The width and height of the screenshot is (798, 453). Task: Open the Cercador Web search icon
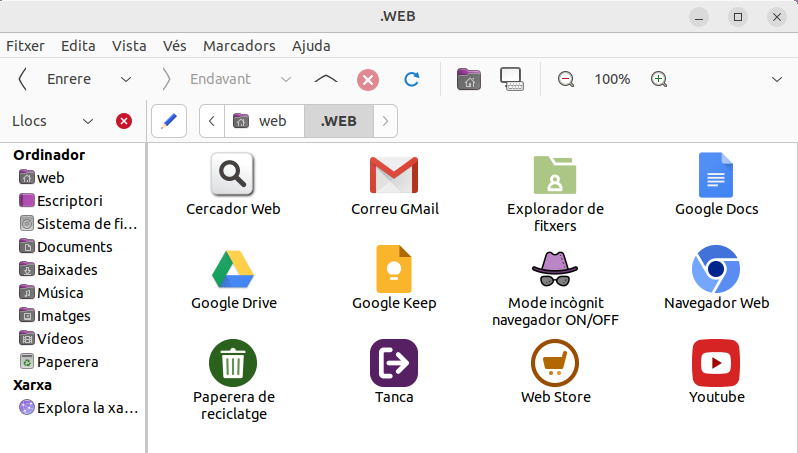(x=233, y=176)
